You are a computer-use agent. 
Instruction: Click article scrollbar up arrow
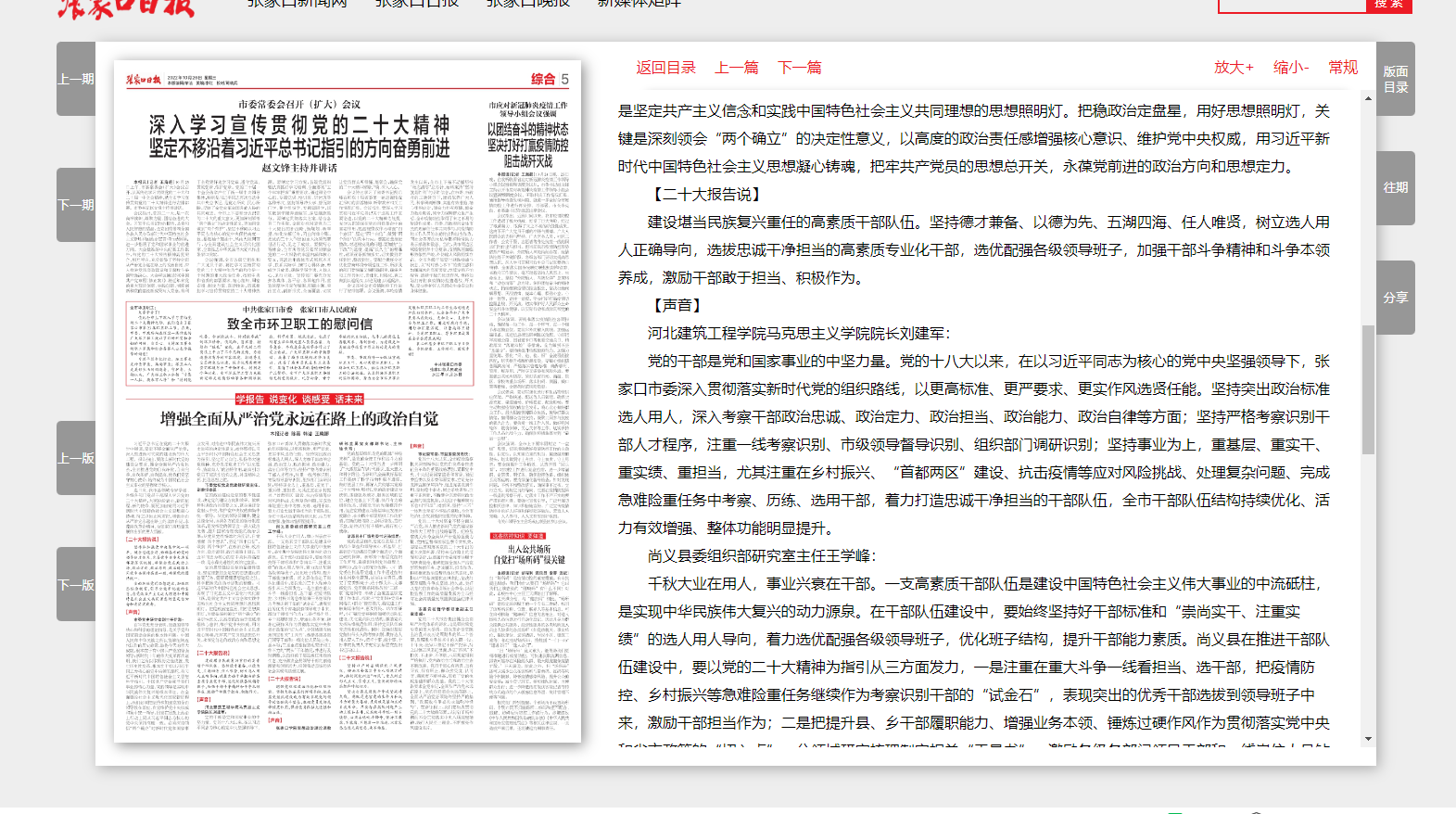tap(1368, 97)
